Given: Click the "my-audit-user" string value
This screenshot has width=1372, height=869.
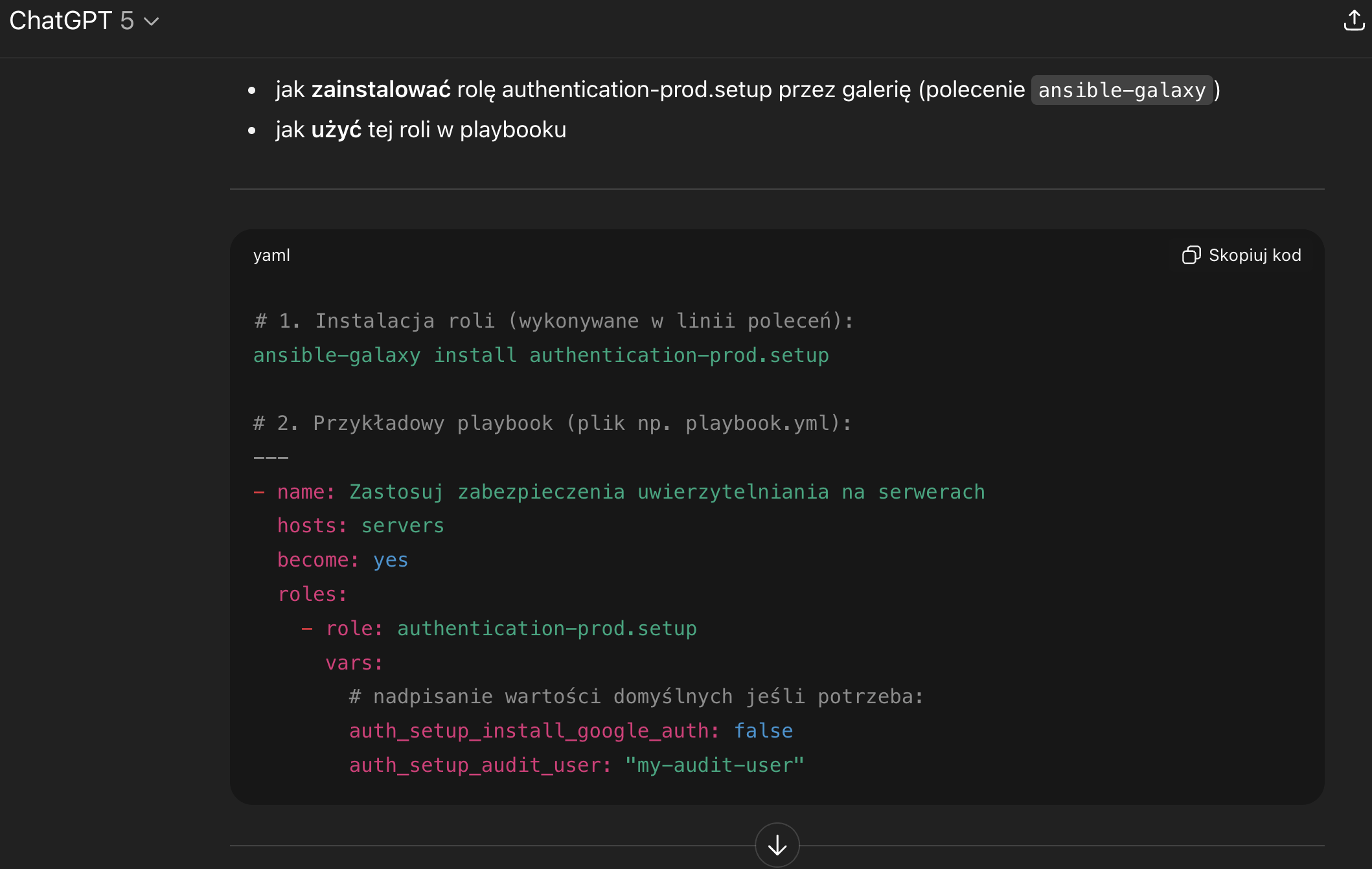Looking at the screenshot, I should coord(714,765).
